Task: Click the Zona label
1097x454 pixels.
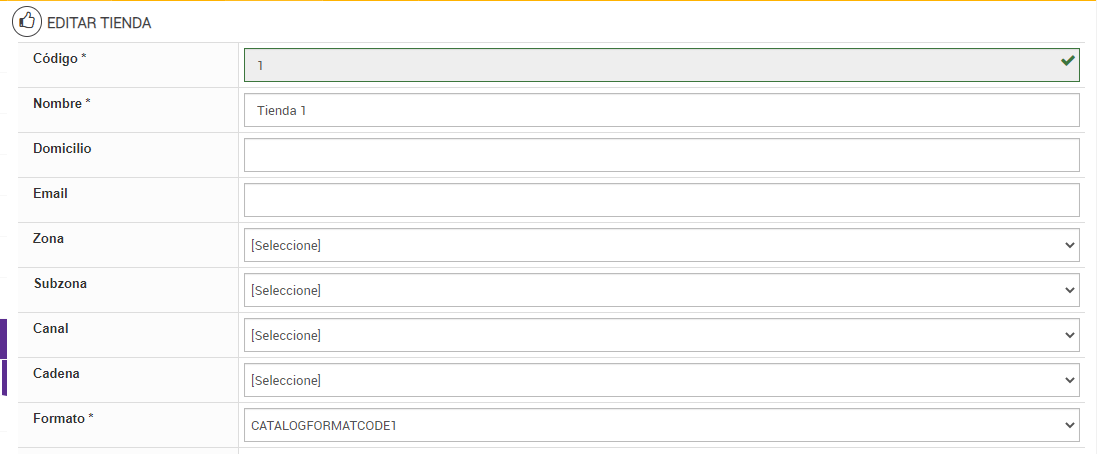Action: coord(48,238)
